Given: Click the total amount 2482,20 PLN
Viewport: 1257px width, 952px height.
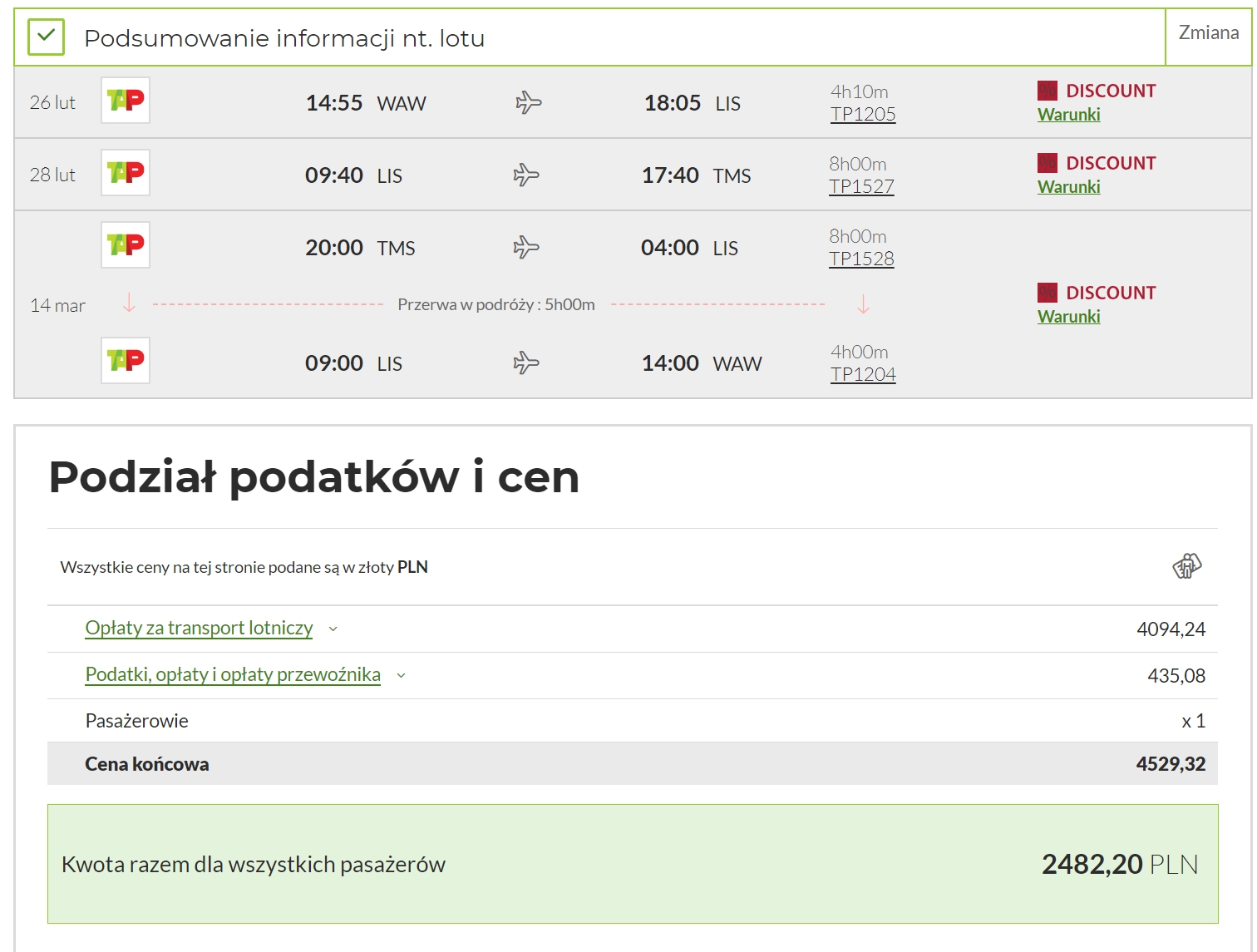Looking at the screenshot, I should [1120, 865].
